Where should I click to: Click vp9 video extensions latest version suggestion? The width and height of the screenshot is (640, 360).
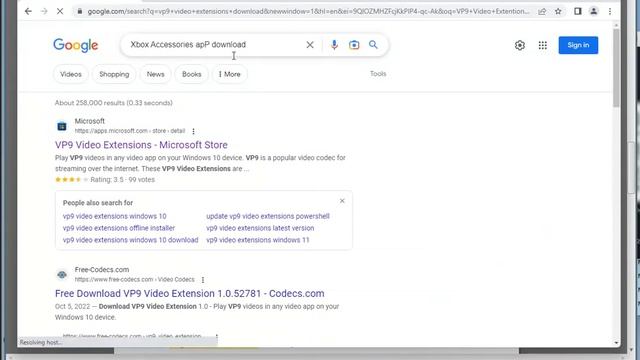[260, 228]
